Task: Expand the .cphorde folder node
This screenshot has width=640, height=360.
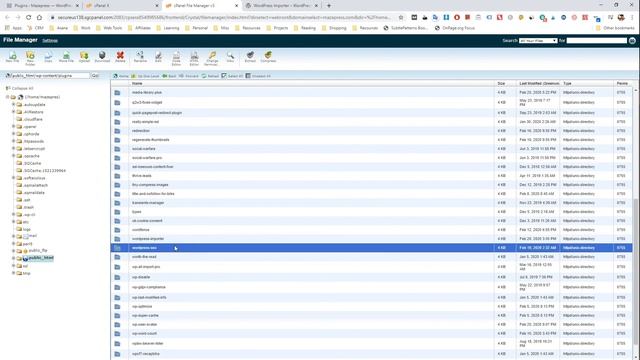Action: pos(13,134)
